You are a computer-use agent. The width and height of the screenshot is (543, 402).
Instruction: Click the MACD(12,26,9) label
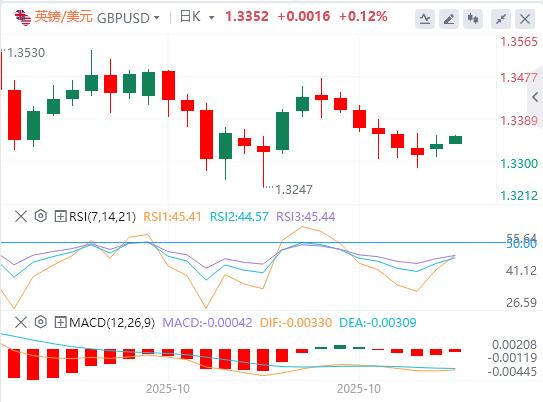pos(112,323)
